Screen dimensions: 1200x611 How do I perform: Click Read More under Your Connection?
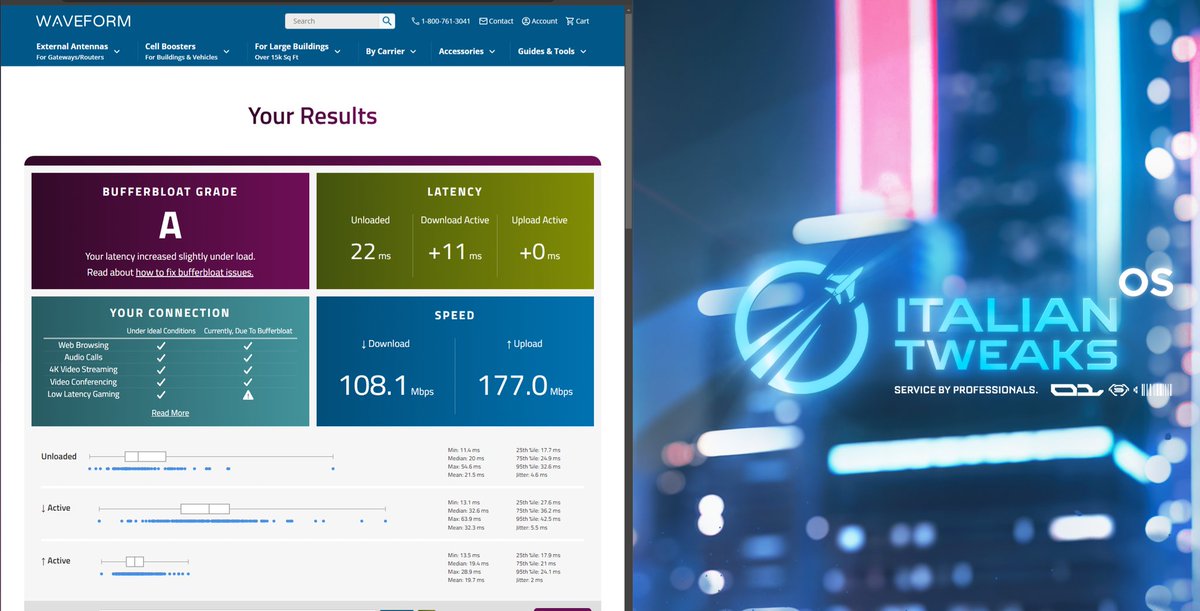pyautogui.click(x=170, y=413)
